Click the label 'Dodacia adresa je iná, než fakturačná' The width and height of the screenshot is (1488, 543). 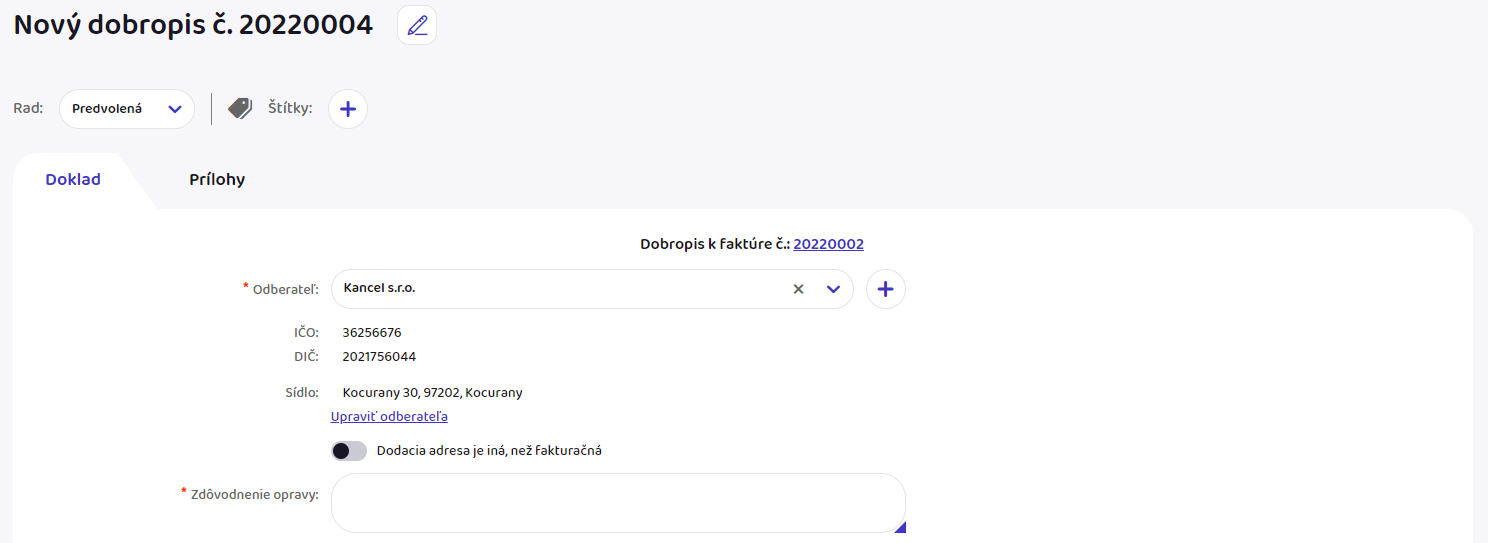[489, 451]
